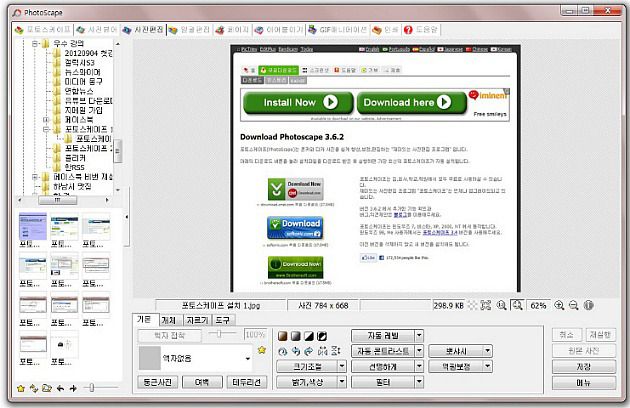Image resolution: width=630 pixels, height=408 pixels.
Task: Click the zoom in magnifier icon
Action: tap(559, 305)
